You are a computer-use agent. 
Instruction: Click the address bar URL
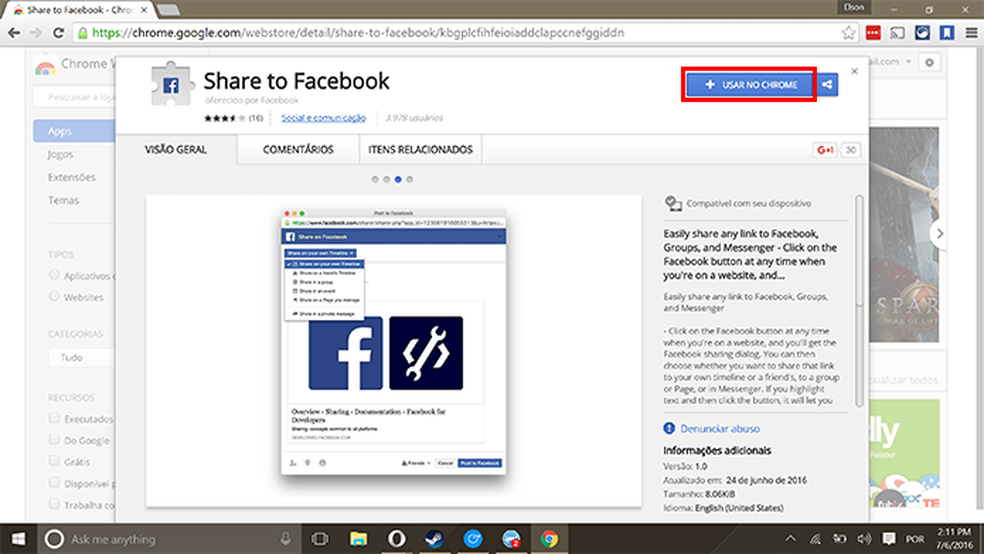pyautogui.click(x=358, y=33)
